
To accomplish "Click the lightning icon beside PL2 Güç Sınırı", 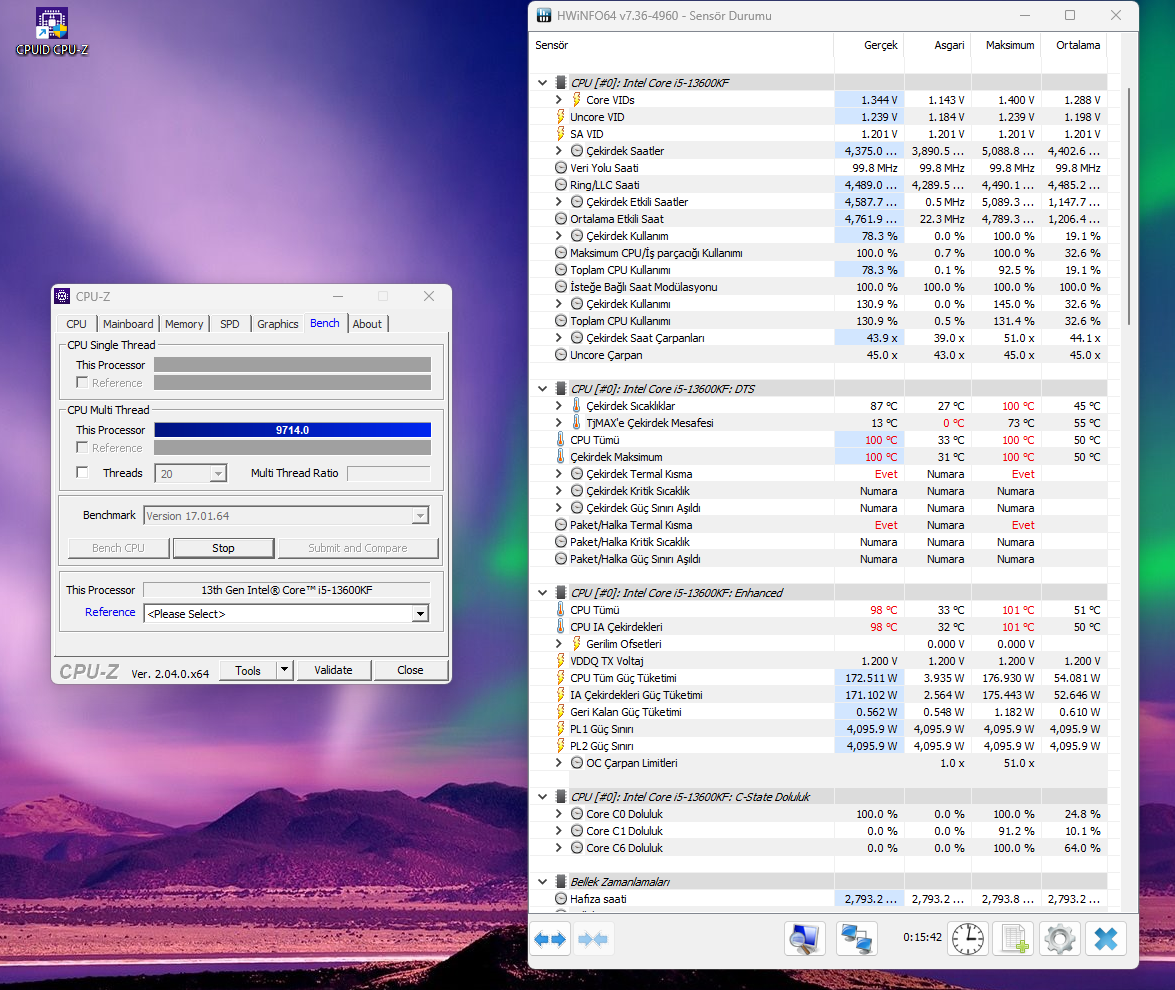I will (x=561, y=746).
